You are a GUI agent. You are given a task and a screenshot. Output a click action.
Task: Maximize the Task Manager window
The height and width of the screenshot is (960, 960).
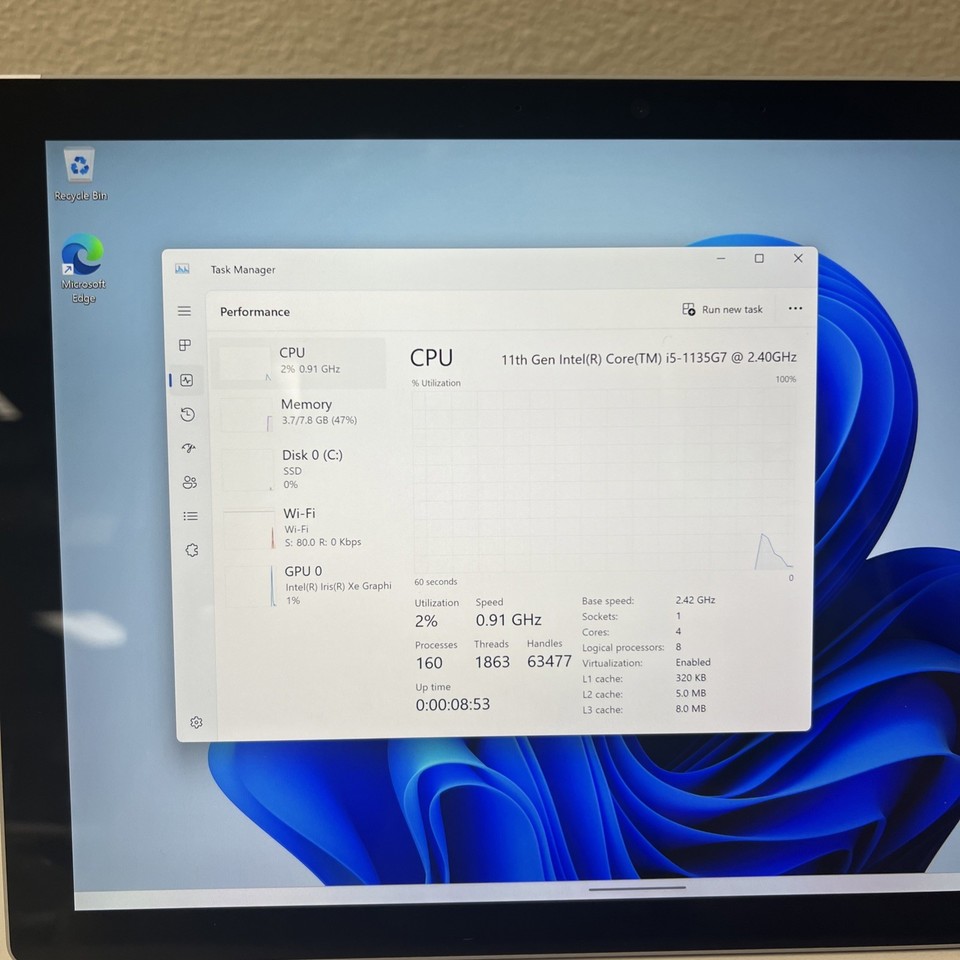(759, 258)
